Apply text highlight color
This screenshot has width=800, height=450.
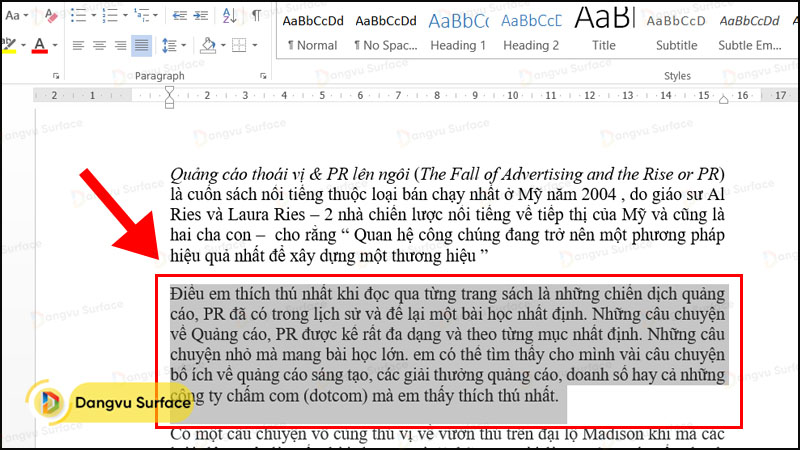point(9,45)
